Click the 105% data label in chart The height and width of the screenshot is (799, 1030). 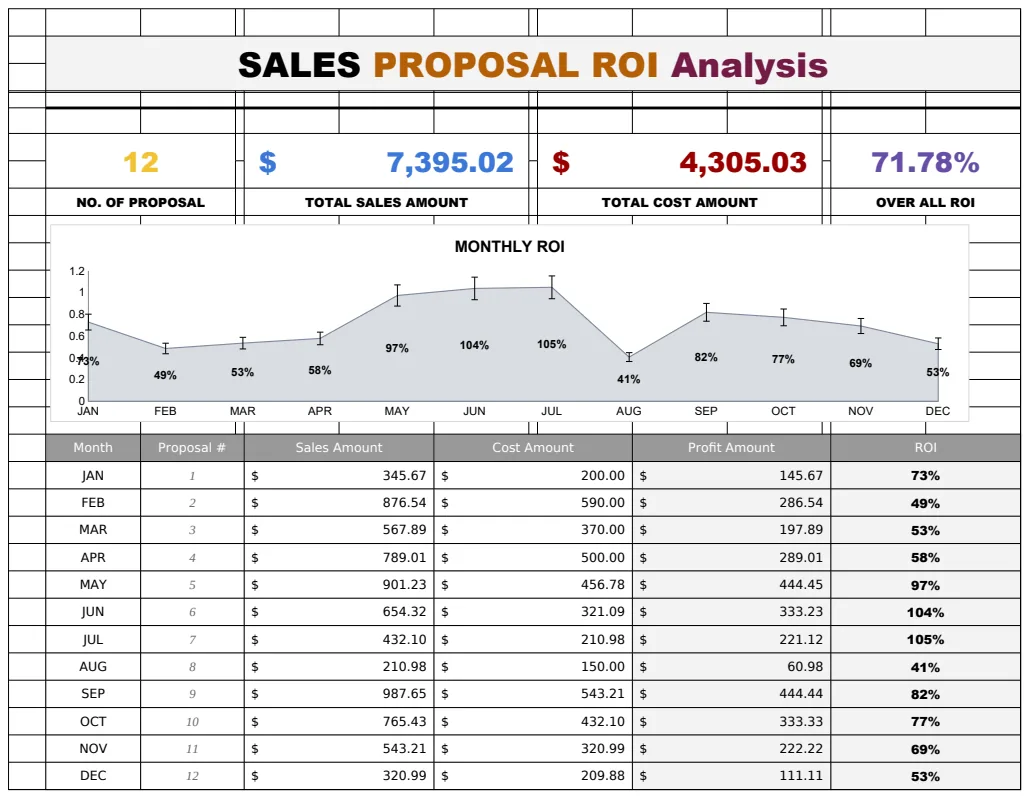[x=551, y=344]
